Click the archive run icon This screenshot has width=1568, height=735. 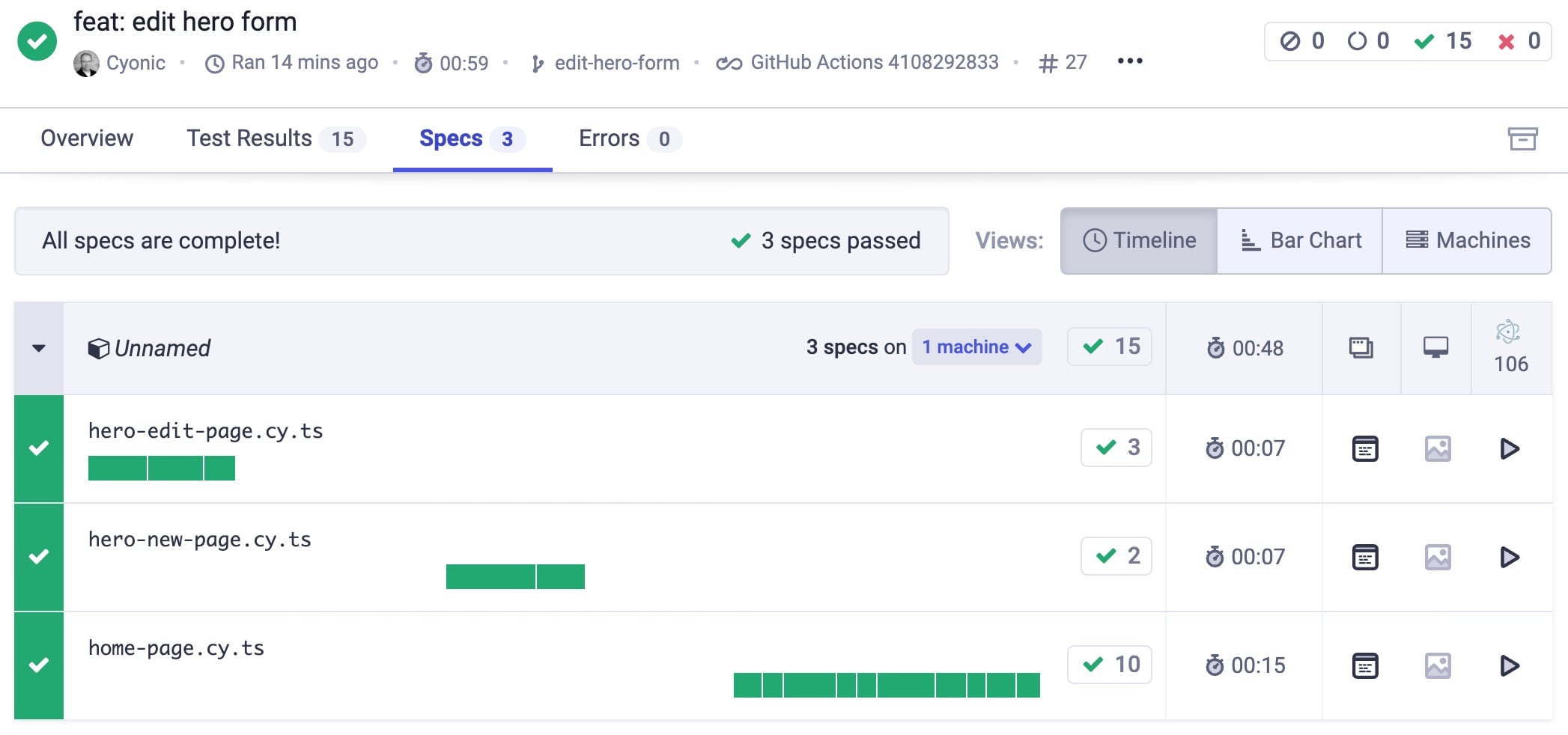[x=1522, y=138]
